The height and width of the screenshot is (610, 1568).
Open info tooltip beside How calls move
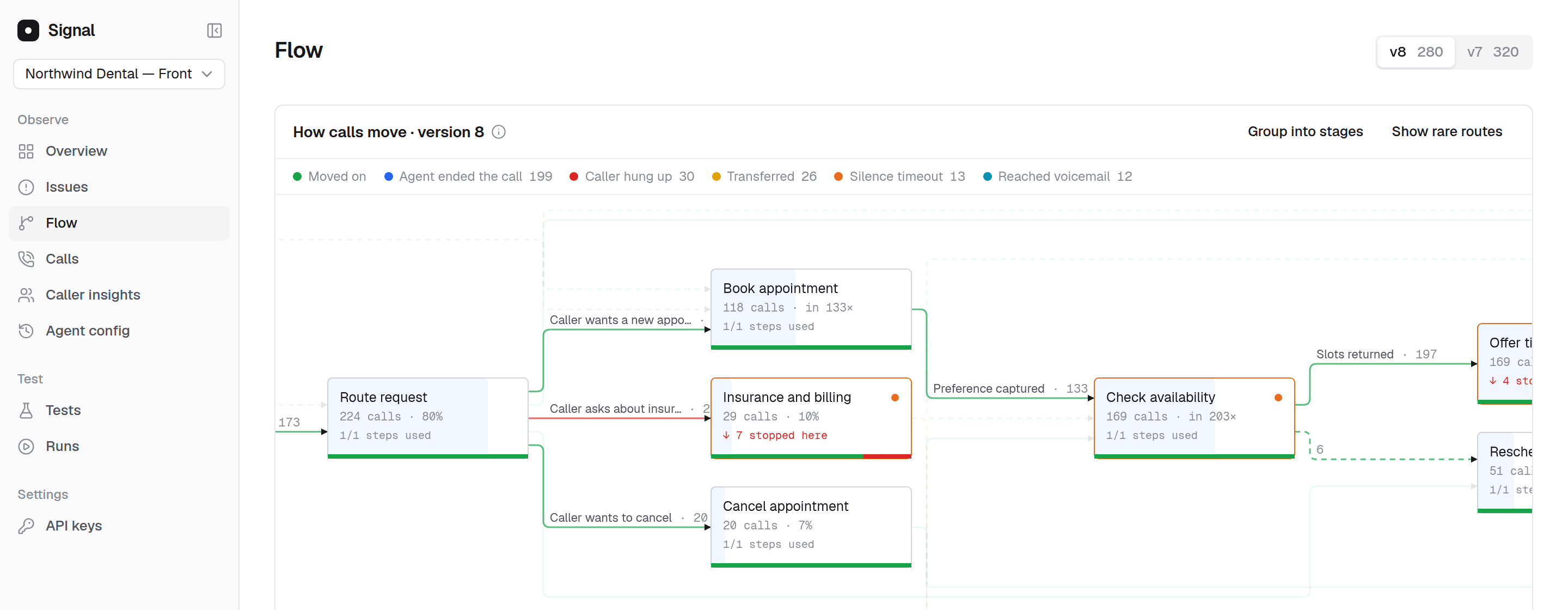(x=499, y=132)
